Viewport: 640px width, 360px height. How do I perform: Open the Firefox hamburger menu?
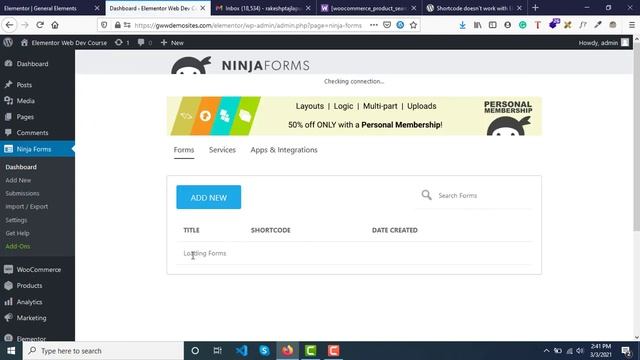[631, 25]
